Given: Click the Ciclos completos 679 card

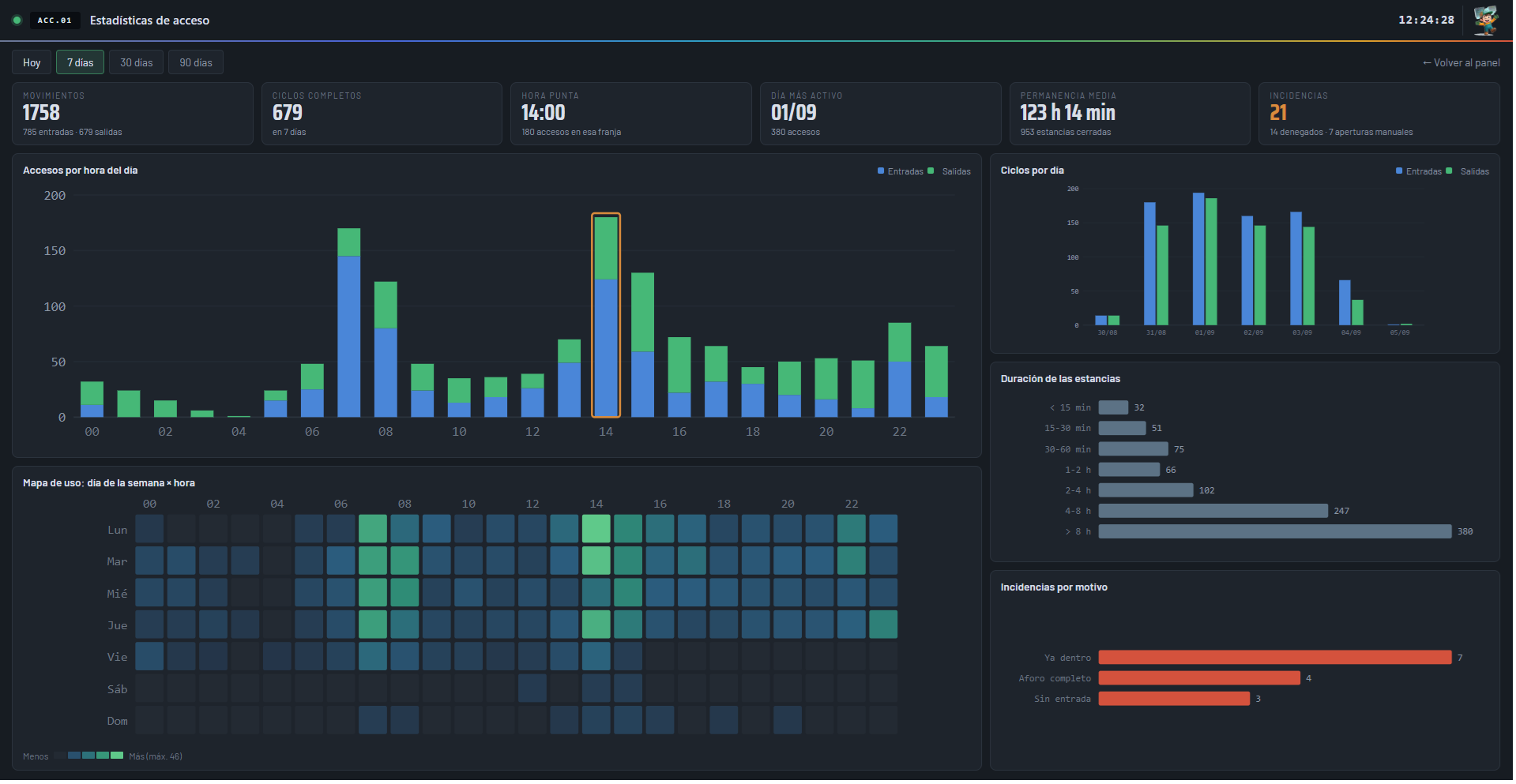Looking at the screenshot, I should [382, 114].
